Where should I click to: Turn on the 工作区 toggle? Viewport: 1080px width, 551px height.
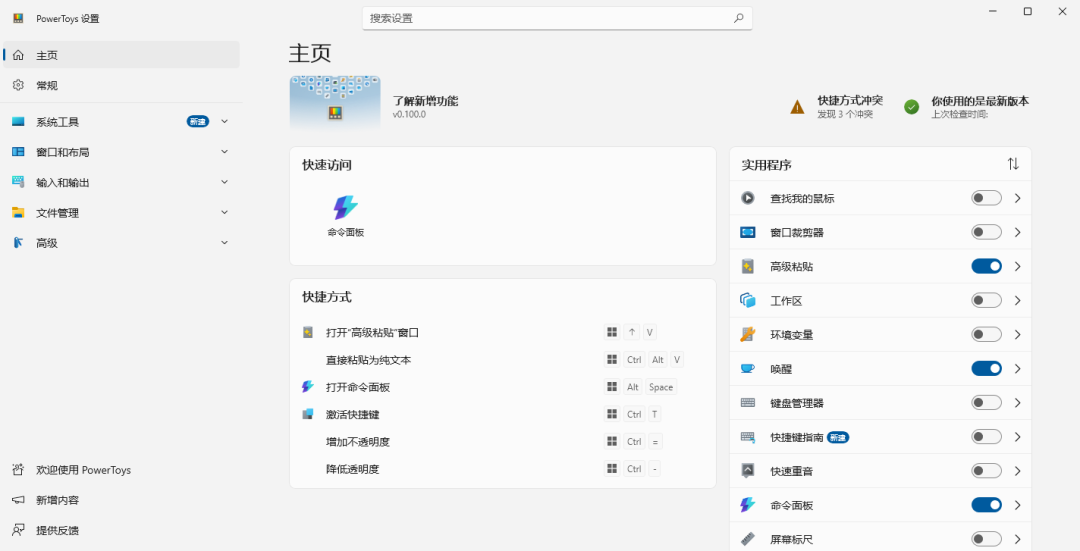(x=986, y=300)
